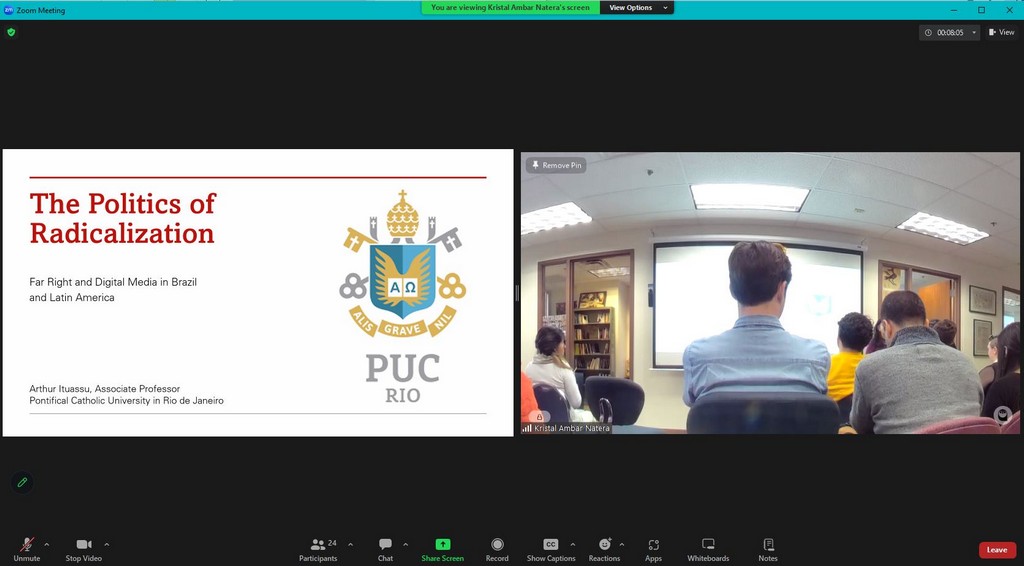Toggle Show Captions
1024x566 pixels.
[551, 548]
